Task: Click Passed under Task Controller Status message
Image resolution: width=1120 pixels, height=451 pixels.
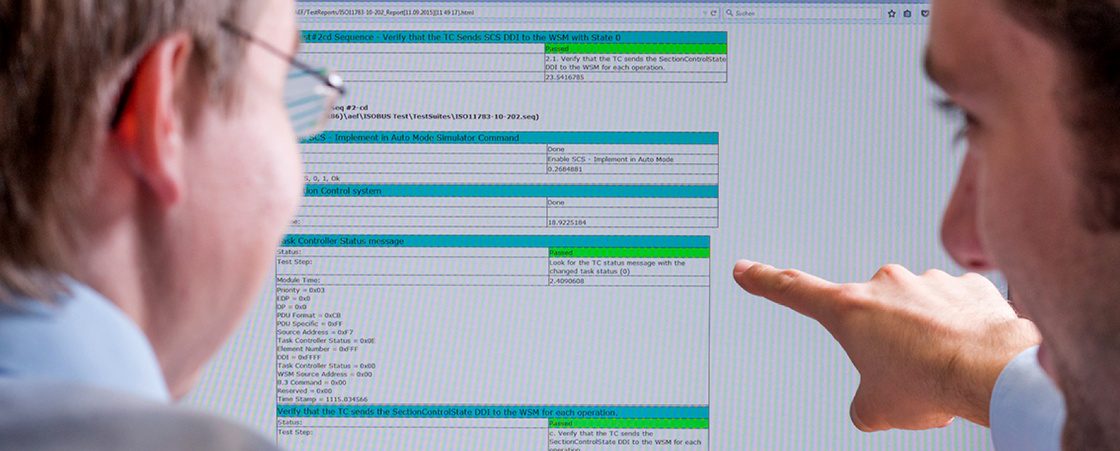Action: point(629,252)
